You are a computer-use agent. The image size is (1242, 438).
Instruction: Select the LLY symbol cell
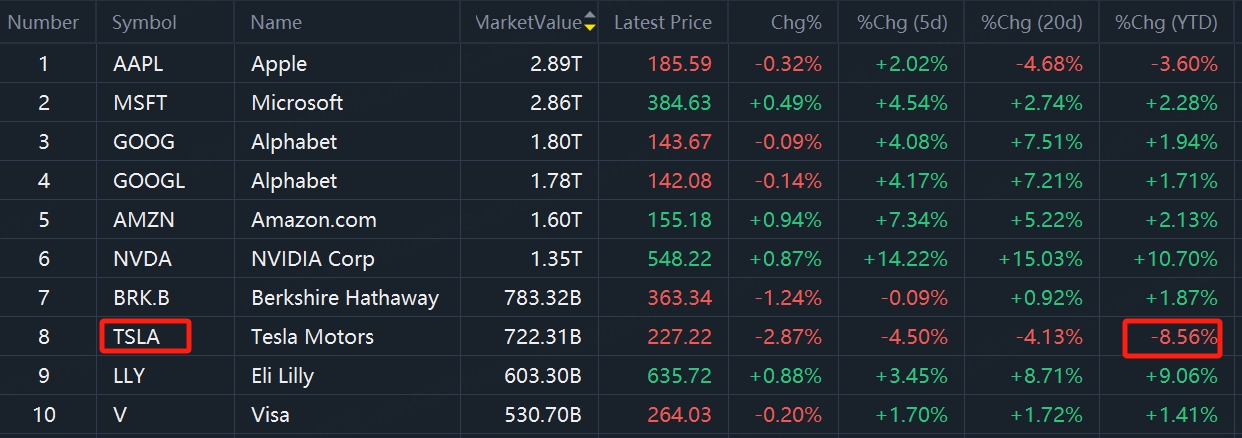(x=129, y=376)
